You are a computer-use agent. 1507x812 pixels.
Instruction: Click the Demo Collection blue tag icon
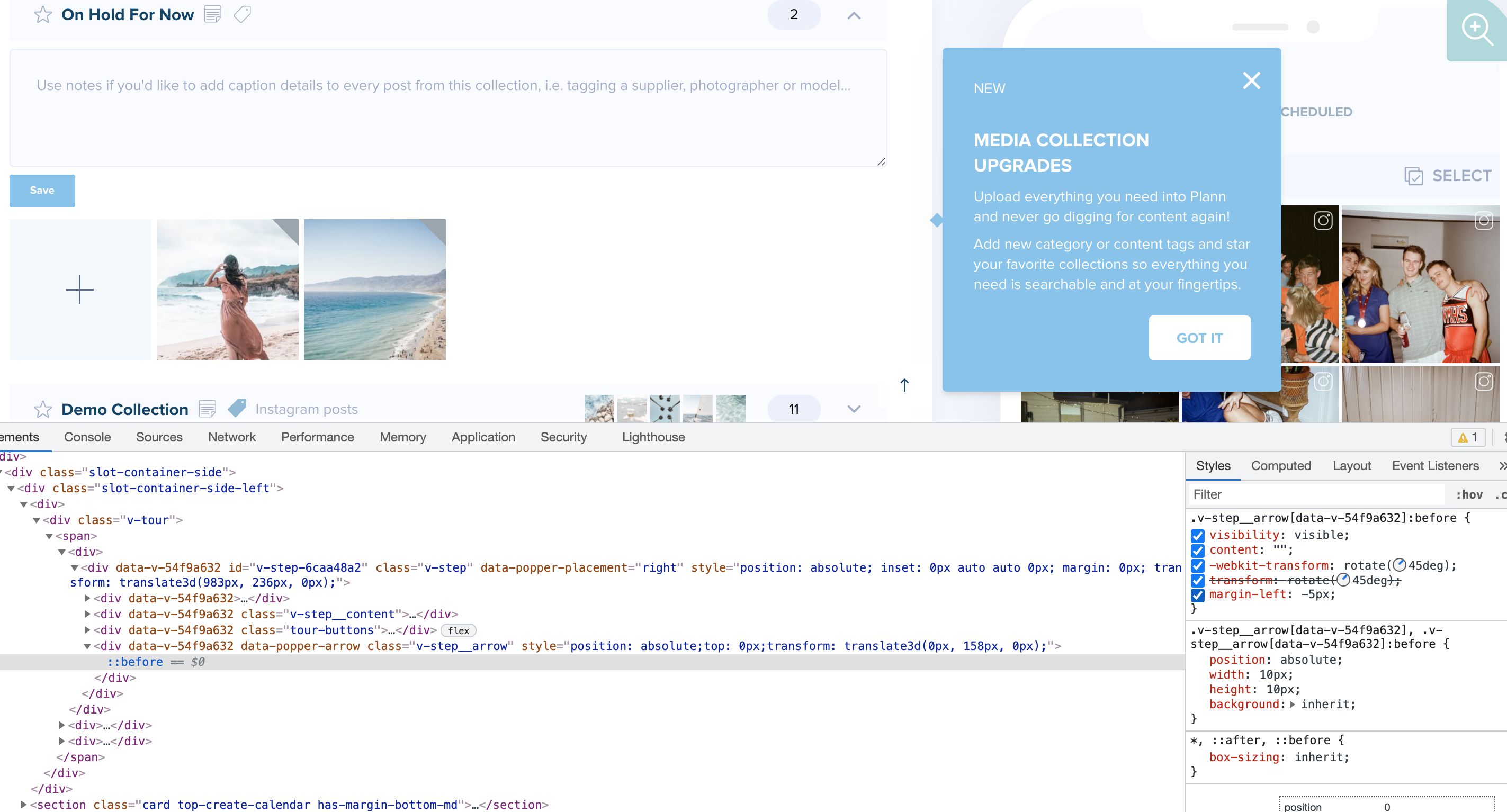click(237, 408)
